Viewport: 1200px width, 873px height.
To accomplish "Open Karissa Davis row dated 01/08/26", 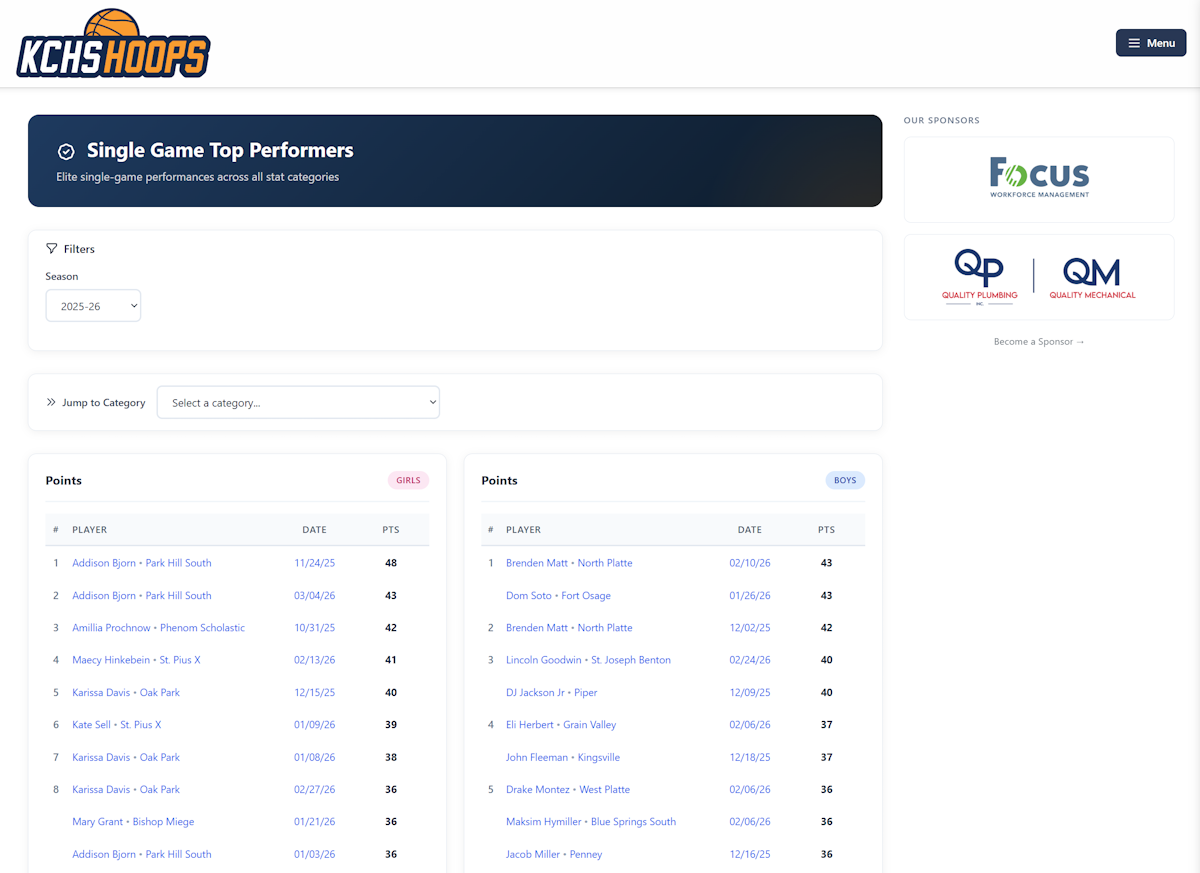I will (x=126, y=757).
